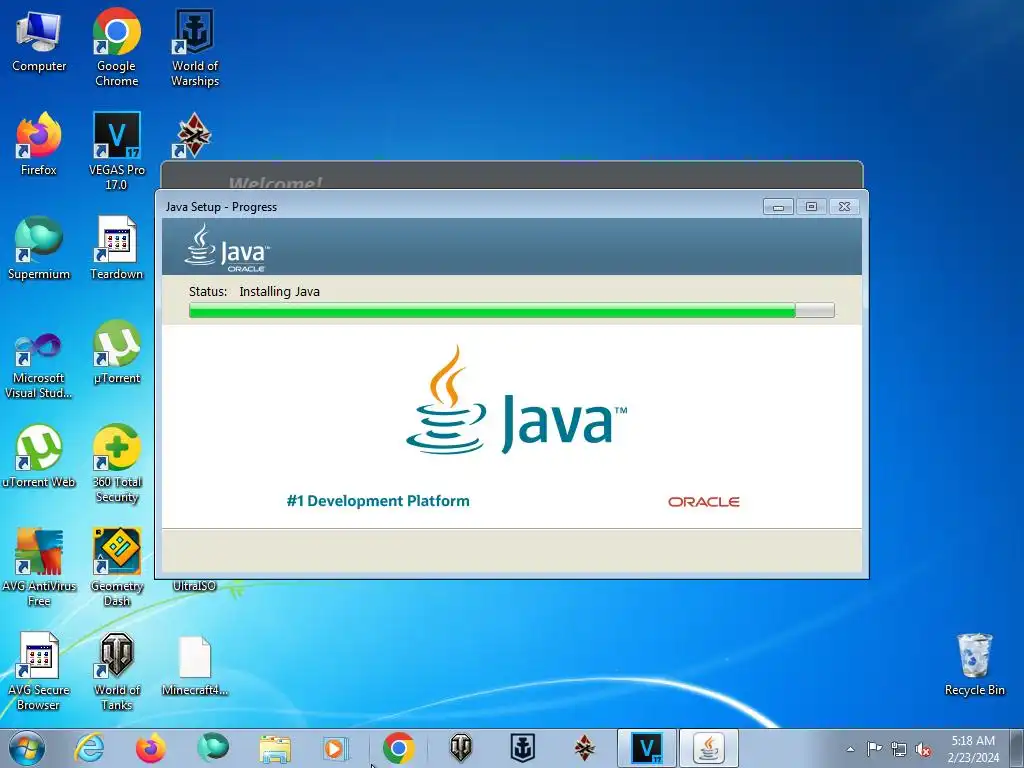Launch World of Warships from the taskbar
The image size is (1024, 768).
click(522, 748)
